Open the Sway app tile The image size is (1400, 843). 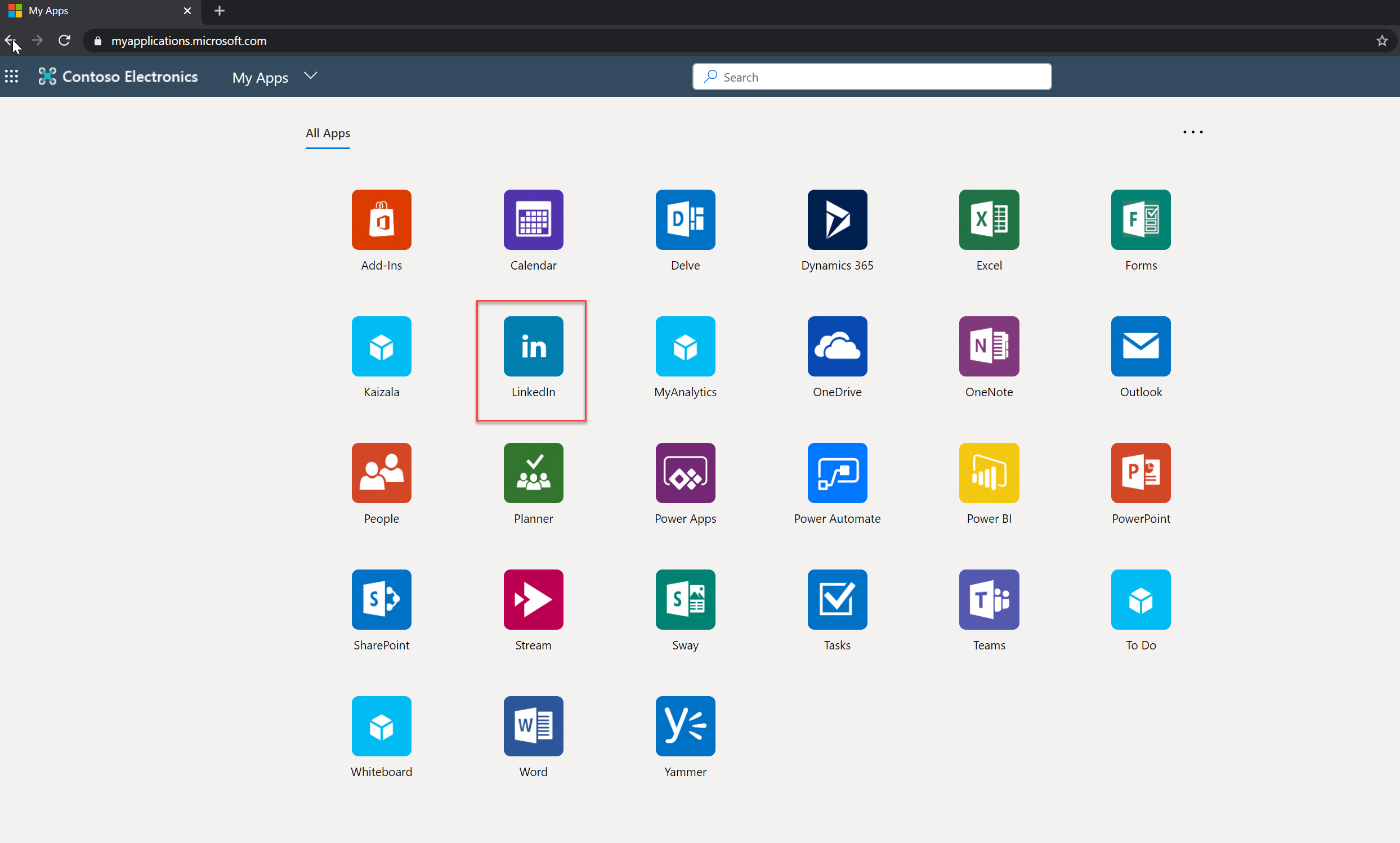(x=685, y=599)
